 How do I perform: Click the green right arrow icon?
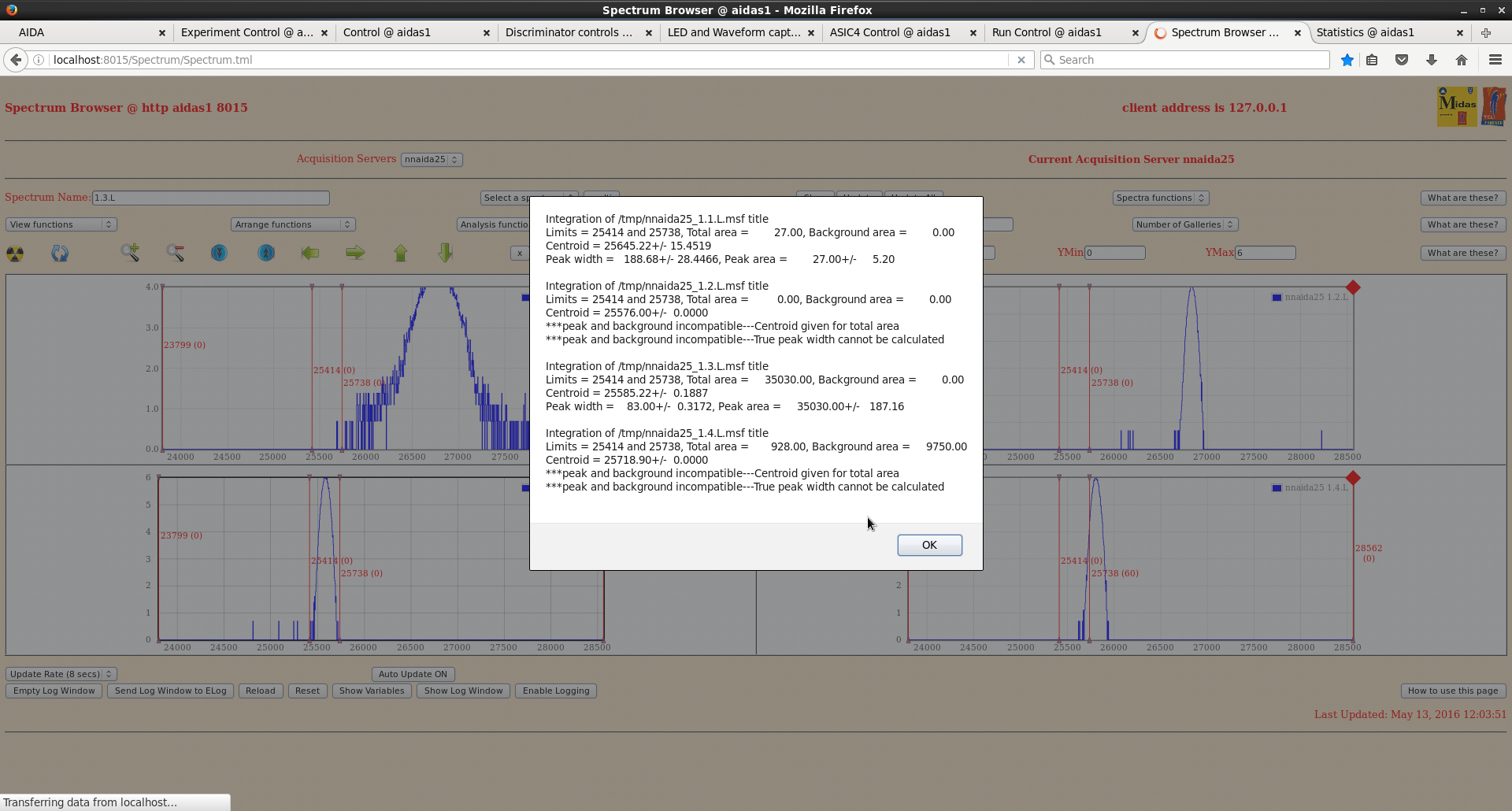[x=356, y=253]
